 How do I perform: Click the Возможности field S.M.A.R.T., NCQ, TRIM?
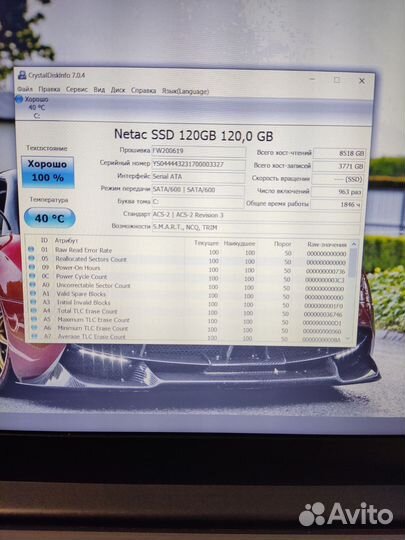point(256,228)
